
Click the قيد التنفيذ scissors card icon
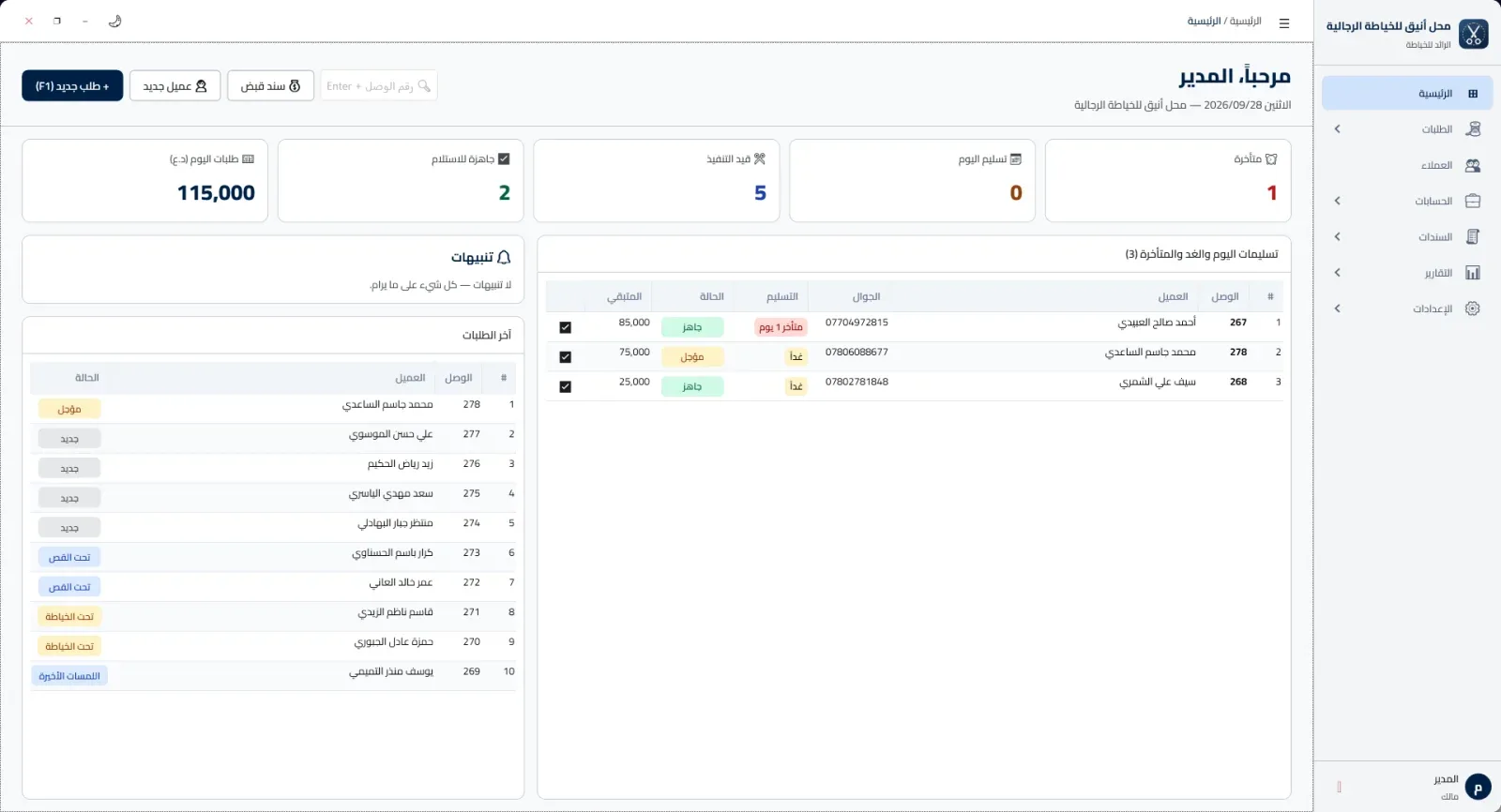click(x=760, y=159)
